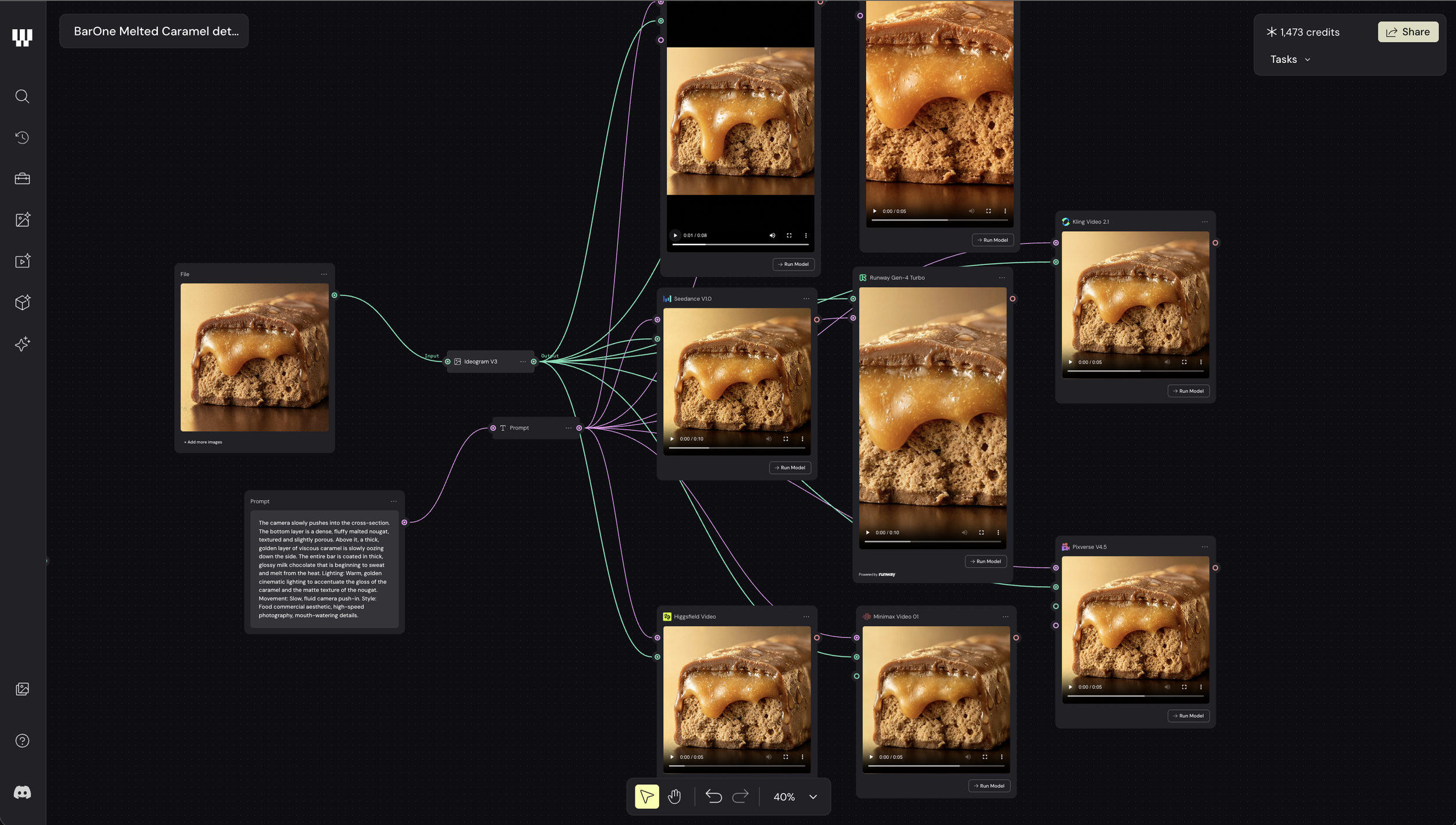Mute the Kling Video 2.1 preview
Image resolution: width=1456 pixels, height=825 pixels.
point(1167,362)
